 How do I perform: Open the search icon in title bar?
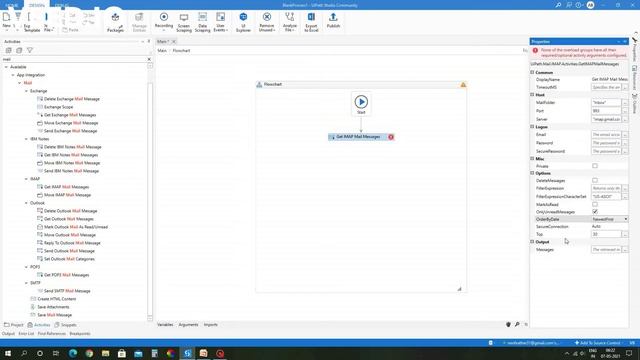pyautogui.click(x=558, y=5)
